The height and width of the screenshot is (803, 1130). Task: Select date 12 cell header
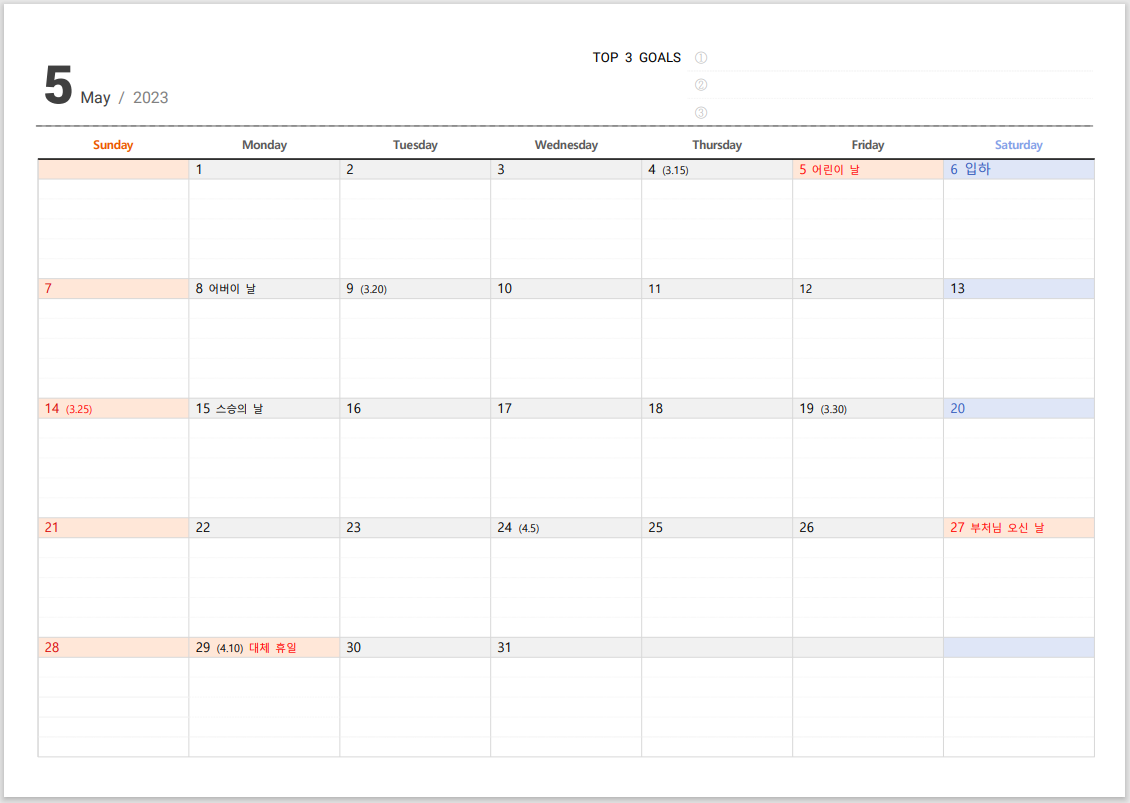coord(868,288)
